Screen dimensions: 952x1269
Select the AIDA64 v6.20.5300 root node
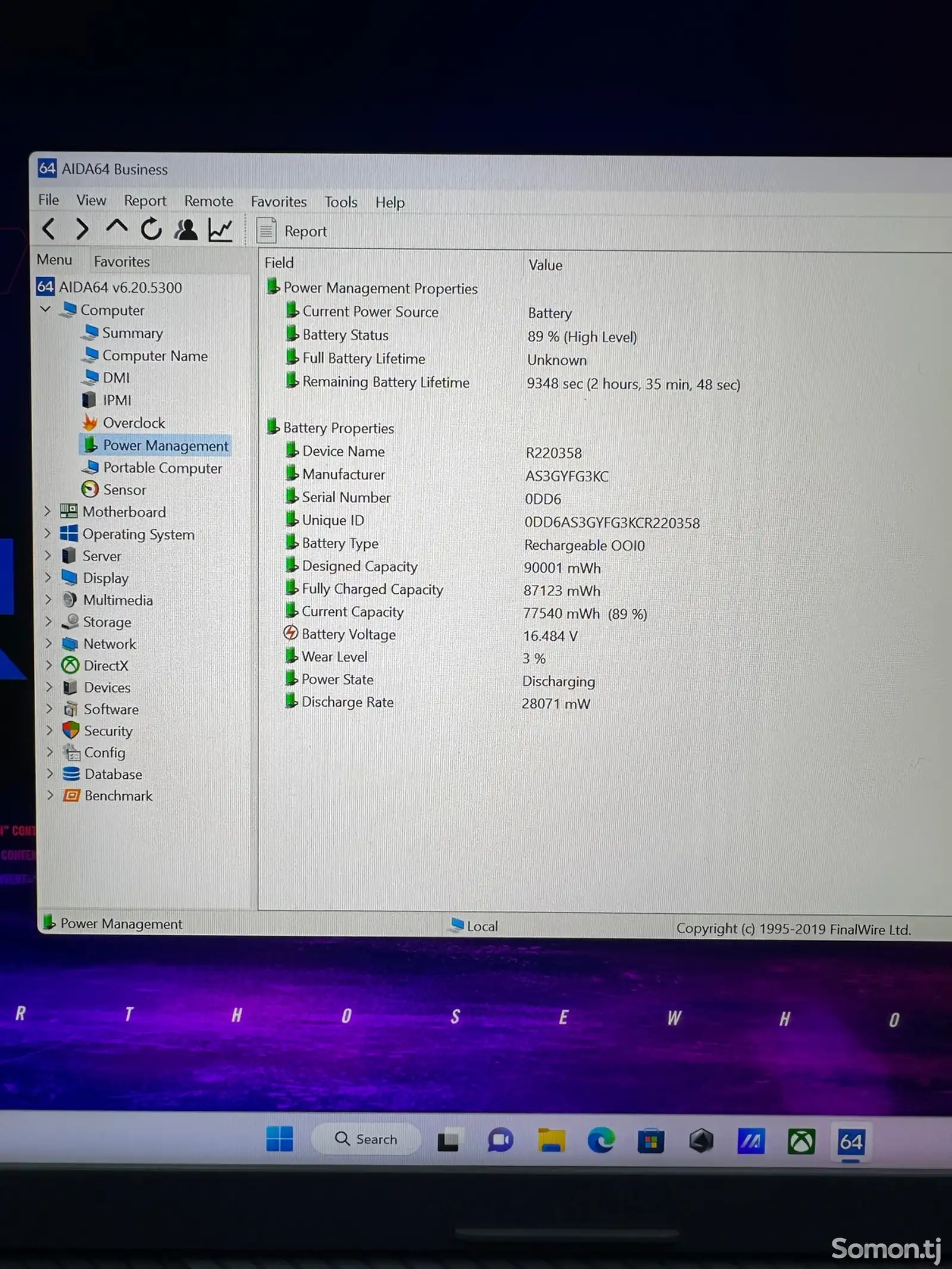tap(109, 287)
